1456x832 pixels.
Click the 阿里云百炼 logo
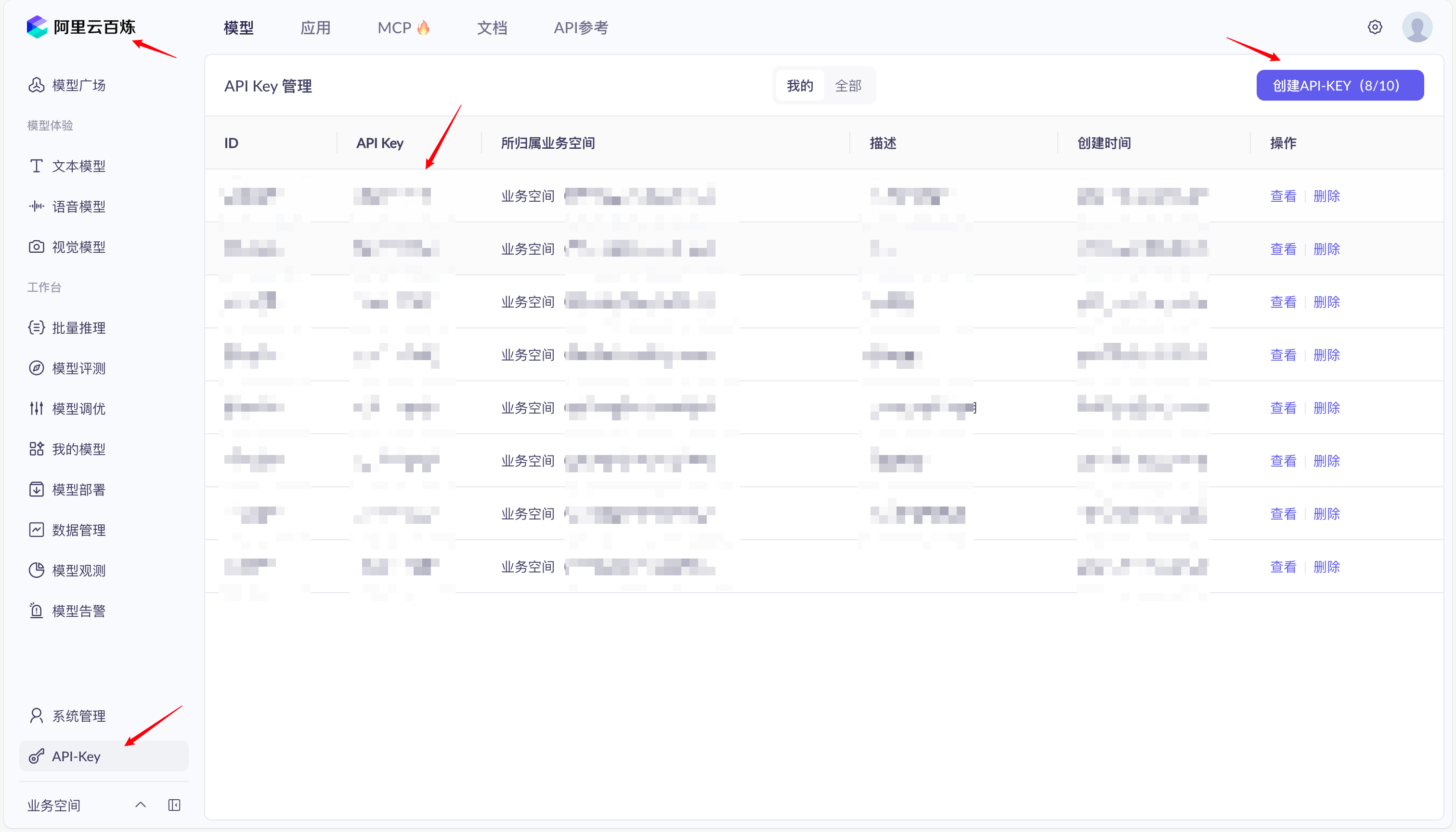click(x=83, y=27)
